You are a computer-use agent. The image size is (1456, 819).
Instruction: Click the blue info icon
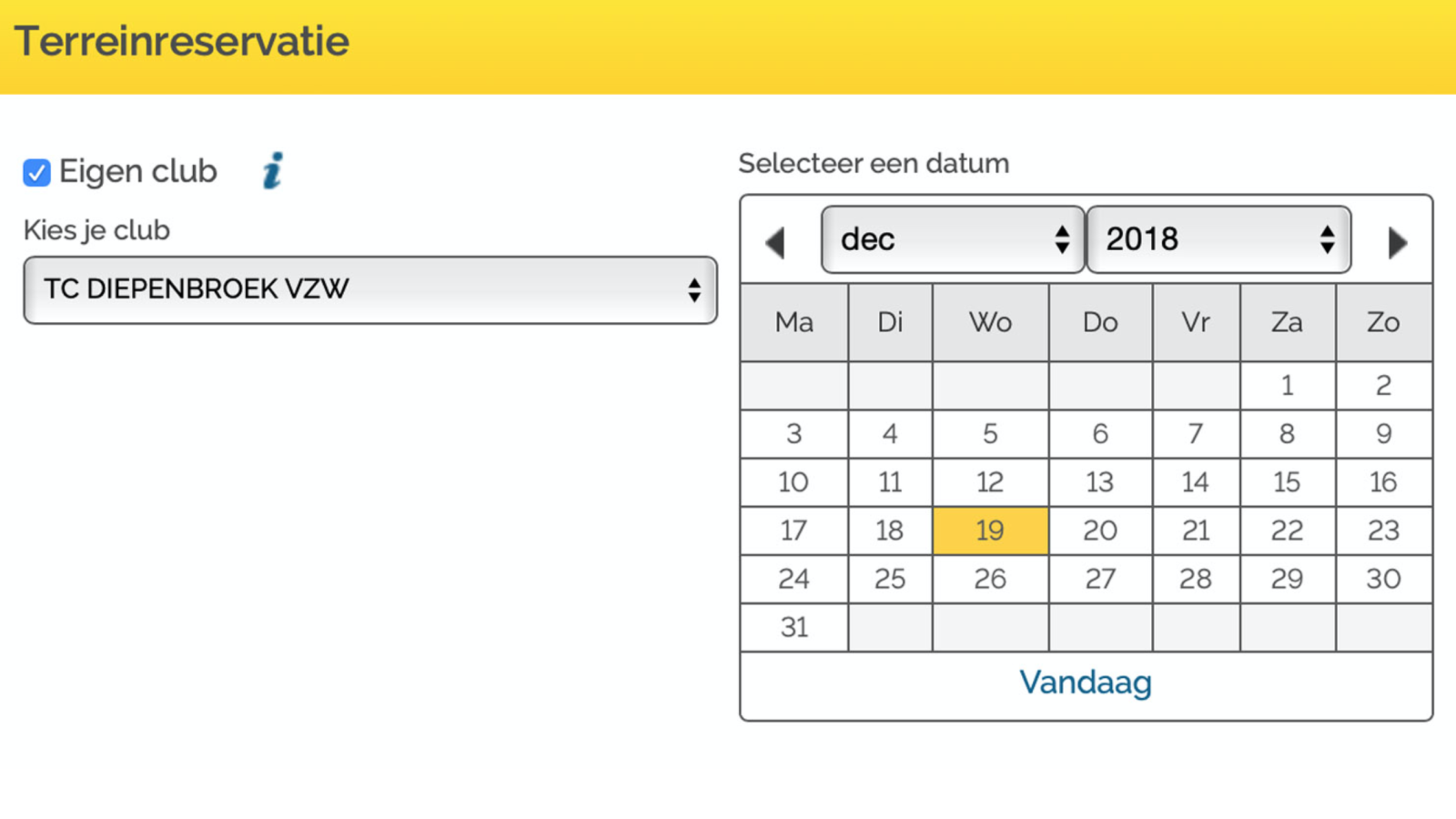tap(273, 170)
